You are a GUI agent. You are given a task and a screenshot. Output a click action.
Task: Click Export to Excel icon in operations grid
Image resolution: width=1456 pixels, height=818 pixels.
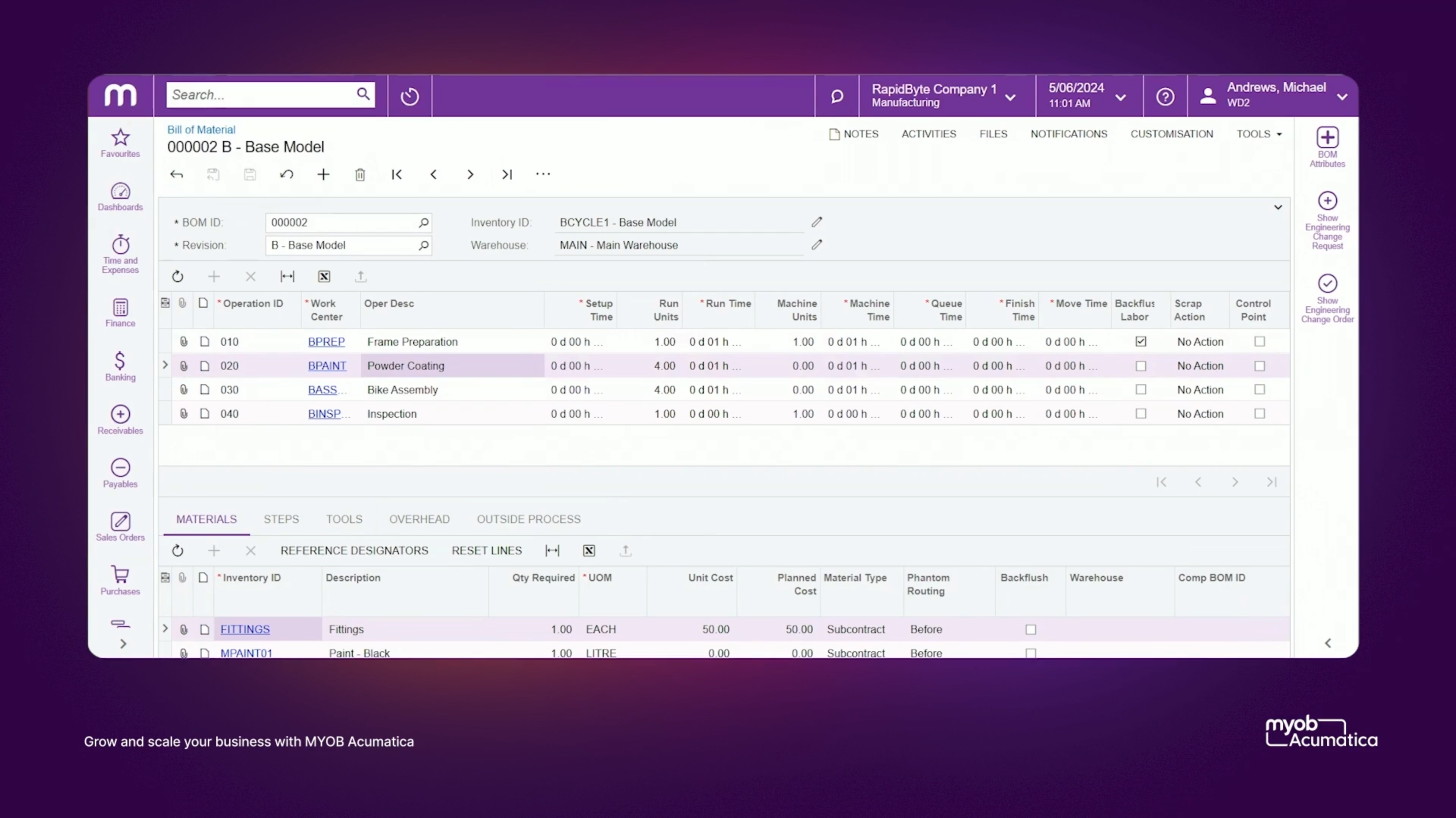click(324, 276)
